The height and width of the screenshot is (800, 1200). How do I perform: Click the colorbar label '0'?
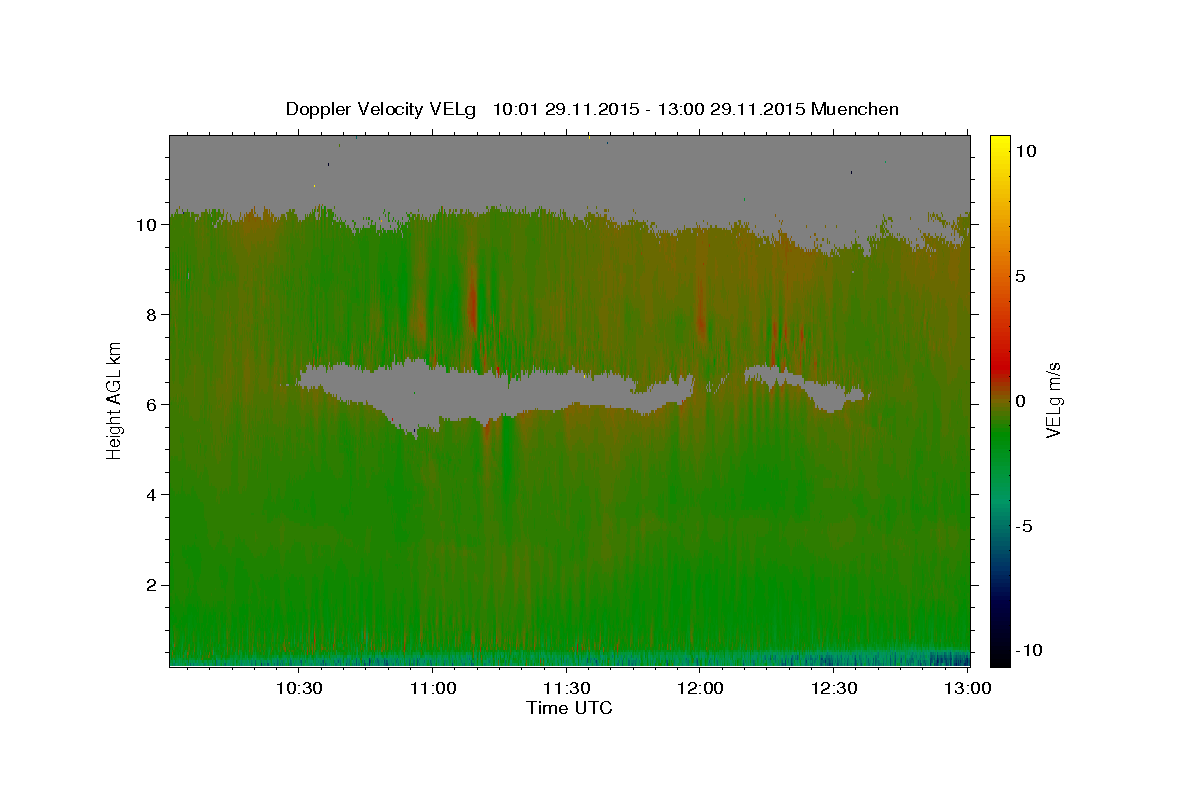[x=1021, y=401]
